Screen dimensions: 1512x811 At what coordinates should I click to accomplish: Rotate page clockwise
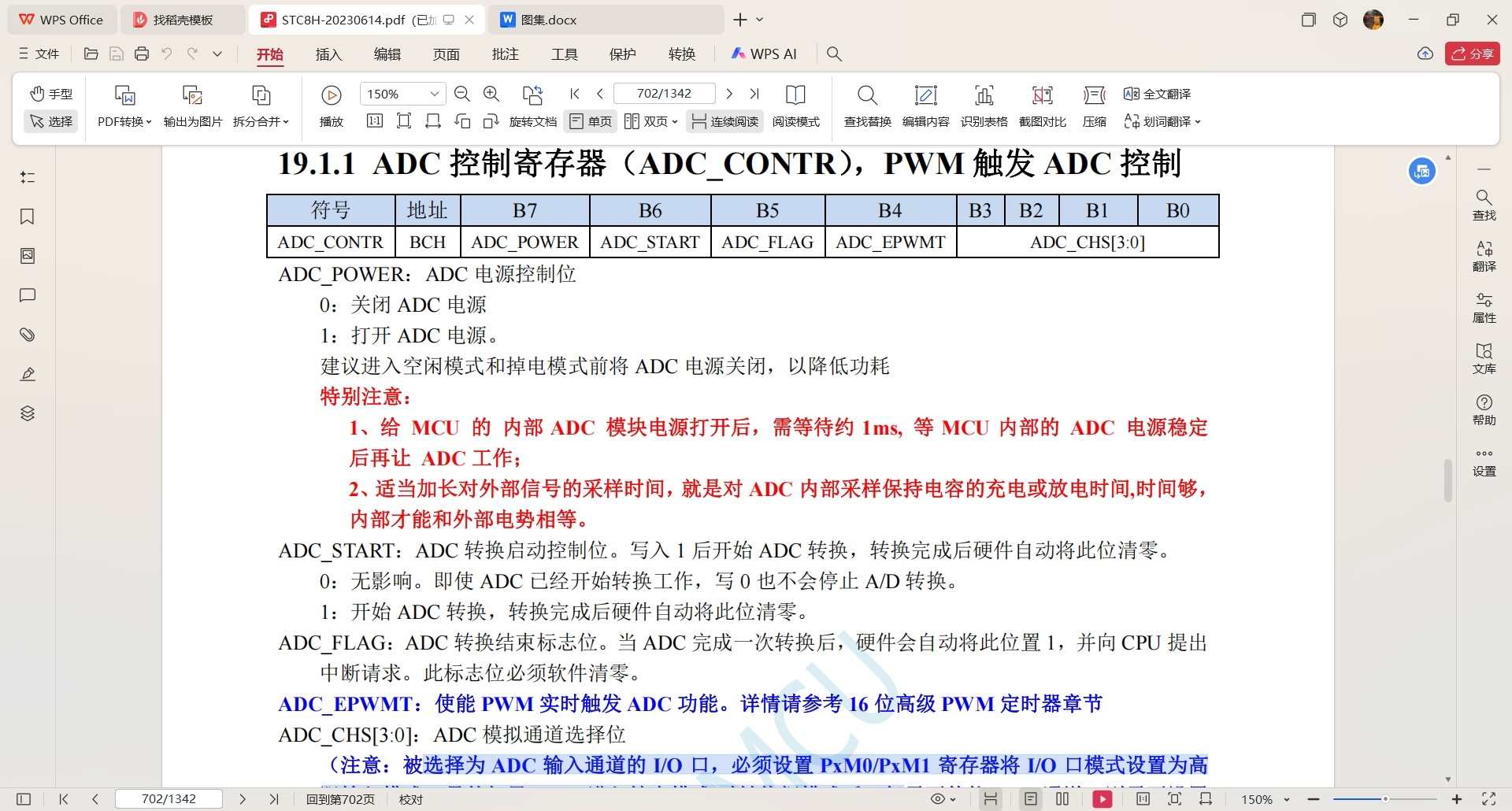491,120
